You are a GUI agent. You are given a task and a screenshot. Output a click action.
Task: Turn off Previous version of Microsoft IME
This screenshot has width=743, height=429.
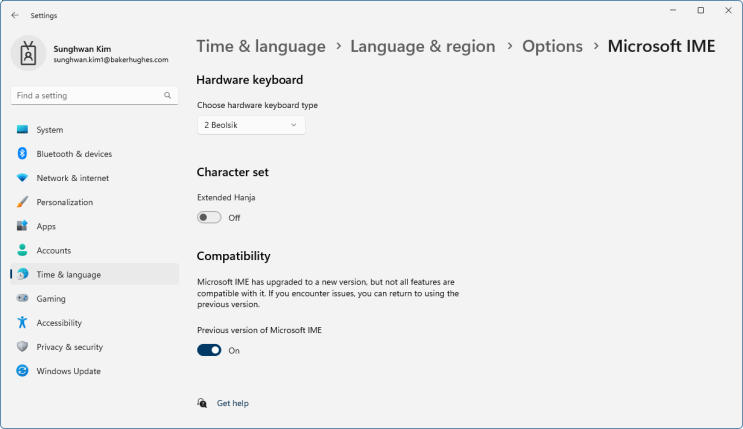[209, 350]
